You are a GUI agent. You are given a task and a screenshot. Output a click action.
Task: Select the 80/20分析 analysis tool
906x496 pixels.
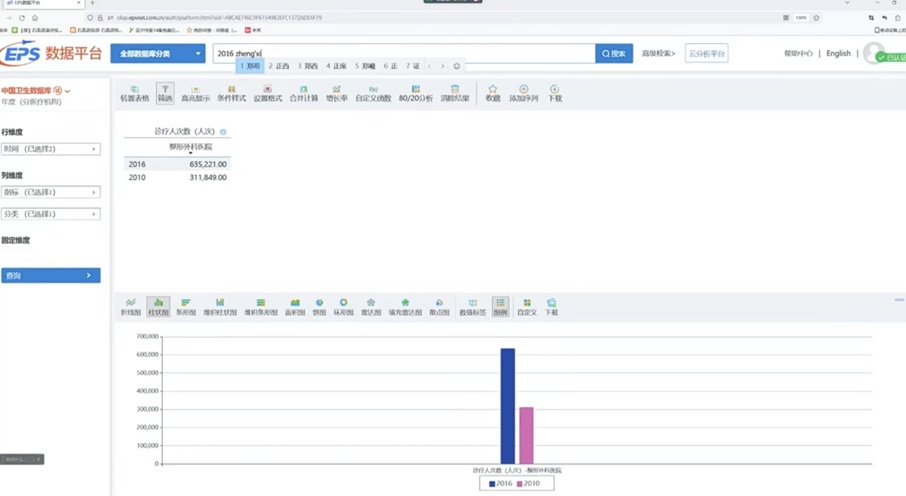pyautogui.click(x=415, y=93)
